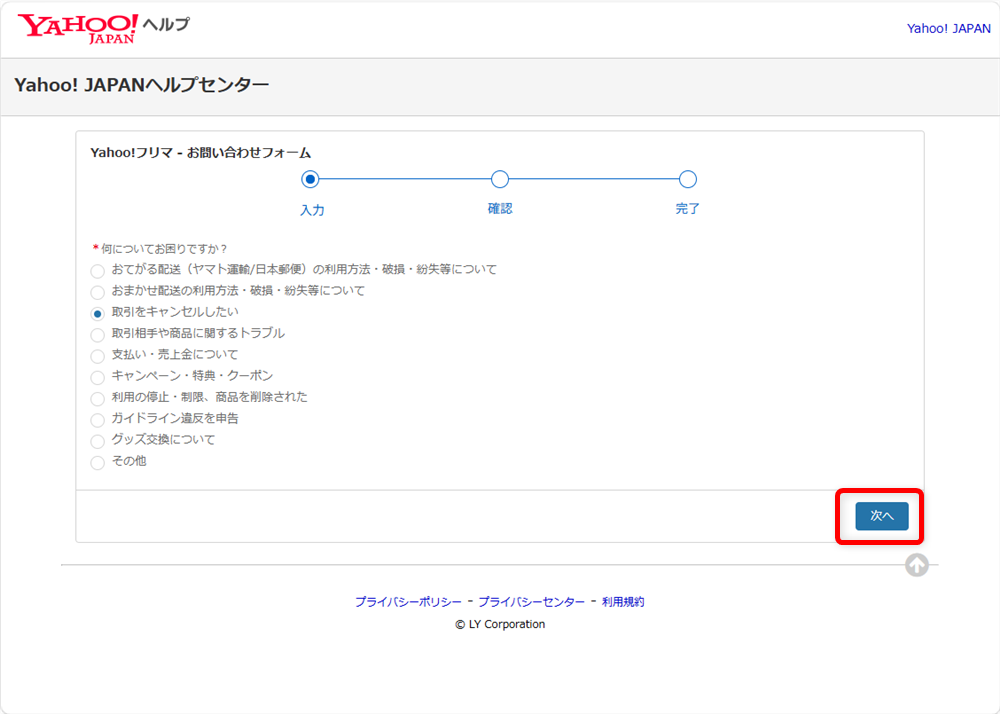The width and height of the screenshot is (1000, 714).
Task: Click the Yahoo! JAPANヘルプセンター heading
Action: click(x=142, y=85)
